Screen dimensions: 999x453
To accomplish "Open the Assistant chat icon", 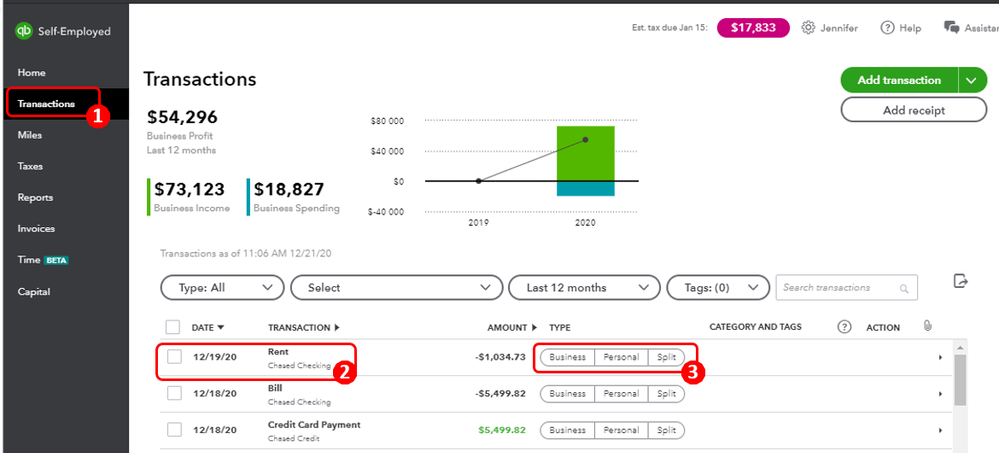I will tap(951, 28).
